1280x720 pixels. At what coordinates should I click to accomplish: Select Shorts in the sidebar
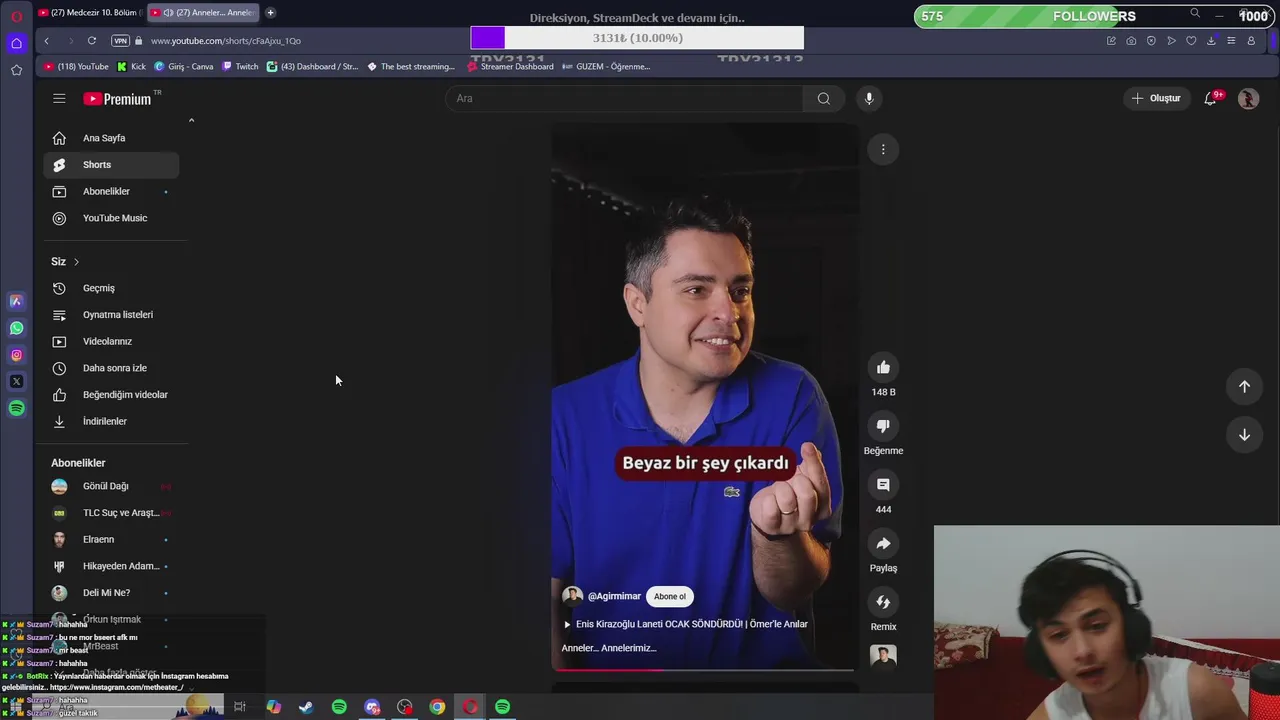(111, 165)
